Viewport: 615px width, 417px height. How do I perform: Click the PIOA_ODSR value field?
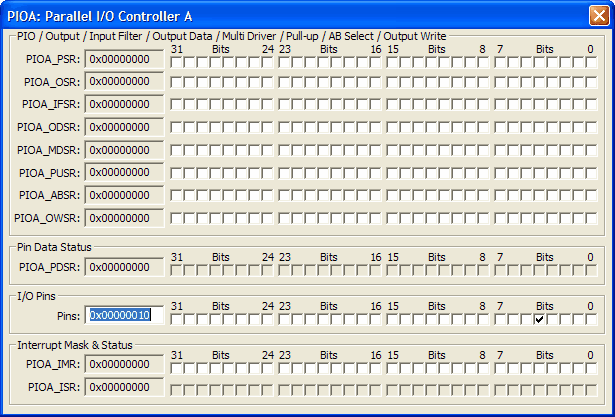(x=124, y=127)
